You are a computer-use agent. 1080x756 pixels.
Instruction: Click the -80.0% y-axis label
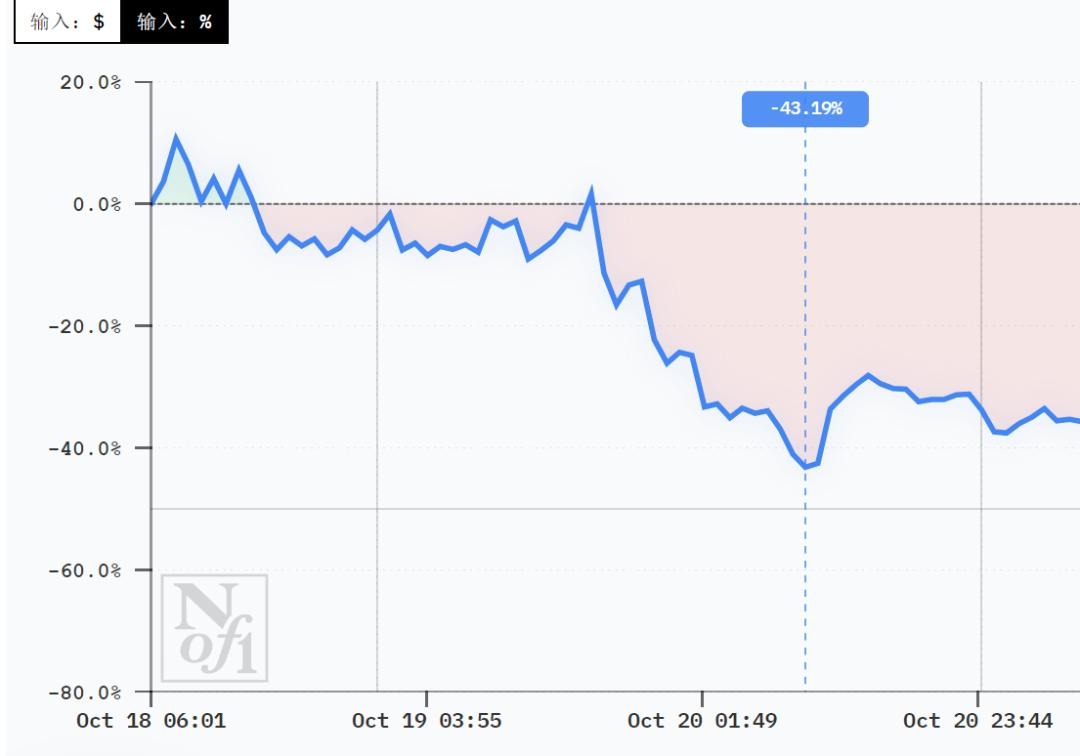pyautogui.click(x=84, y=692)
